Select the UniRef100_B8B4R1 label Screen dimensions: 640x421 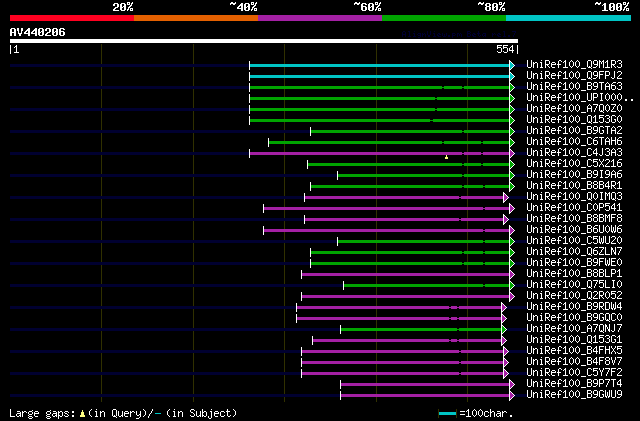[574, 186]
